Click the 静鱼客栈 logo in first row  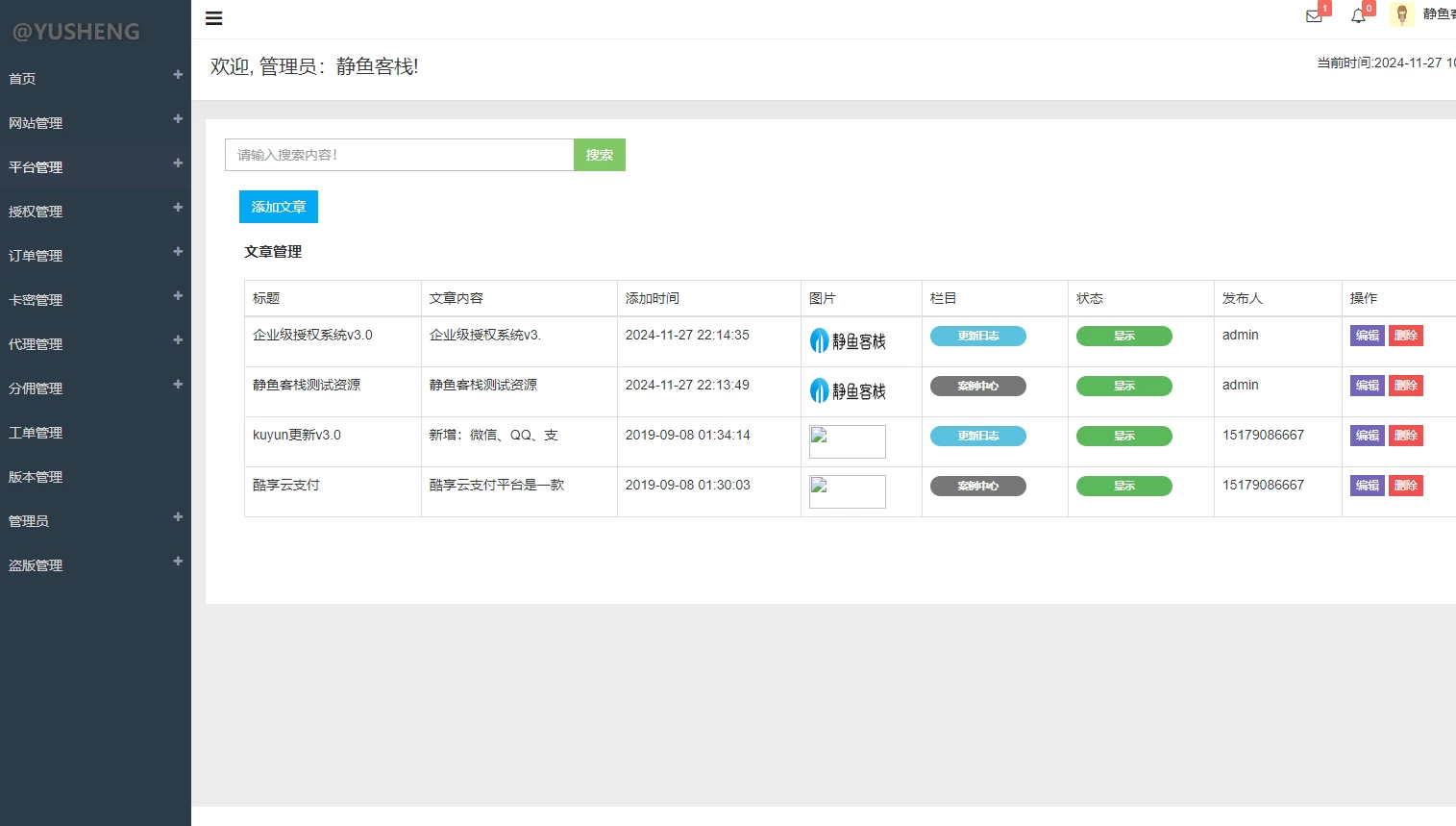coord(848,341)
